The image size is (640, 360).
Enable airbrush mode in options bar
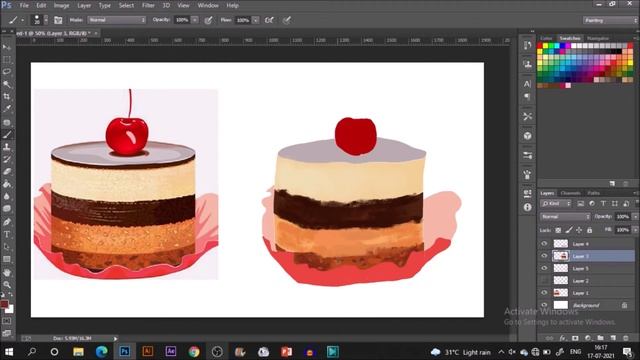(269, 20)
